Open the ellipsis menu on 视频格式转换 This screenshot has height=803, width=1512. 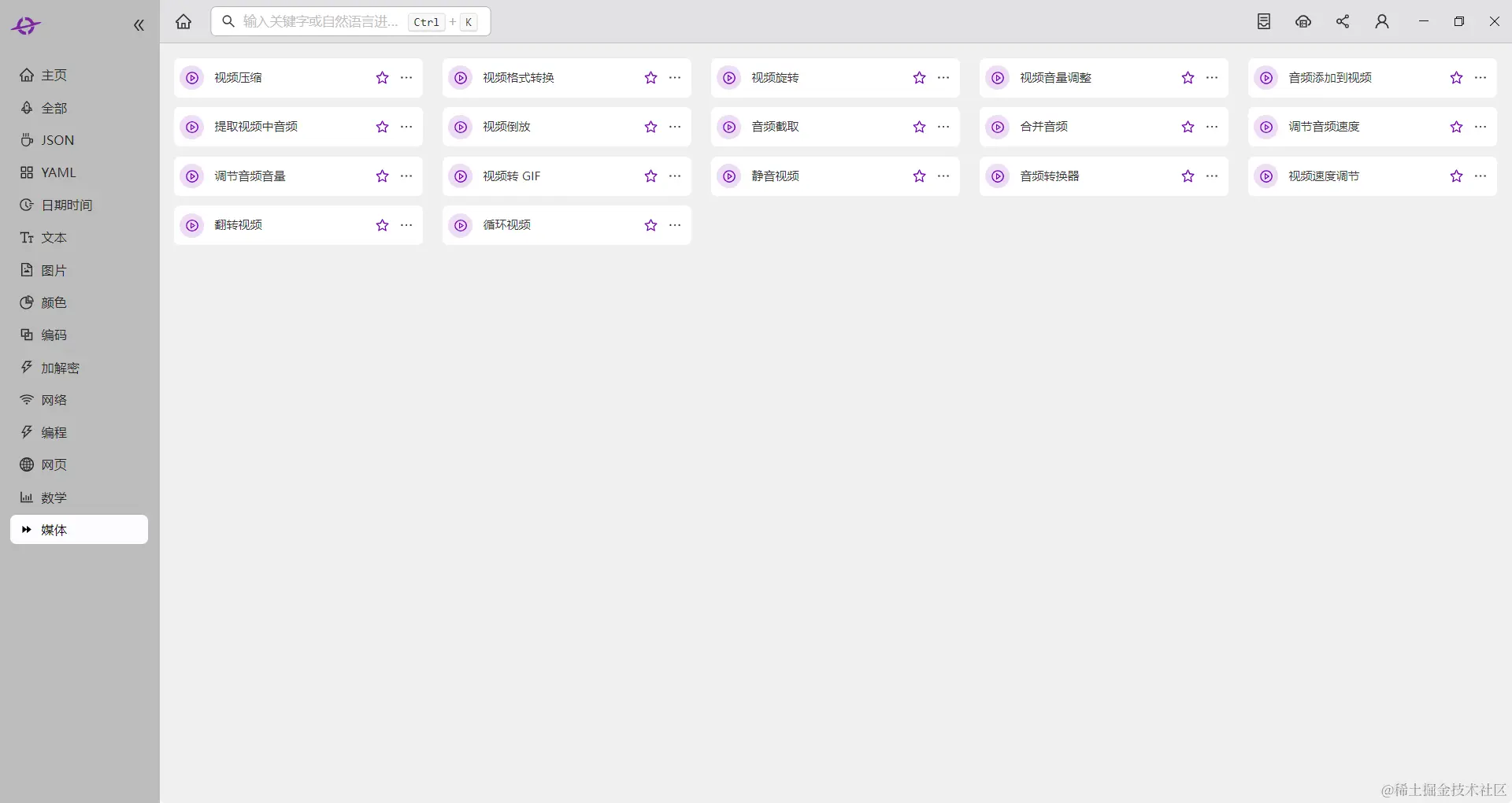tap(675, 78)
